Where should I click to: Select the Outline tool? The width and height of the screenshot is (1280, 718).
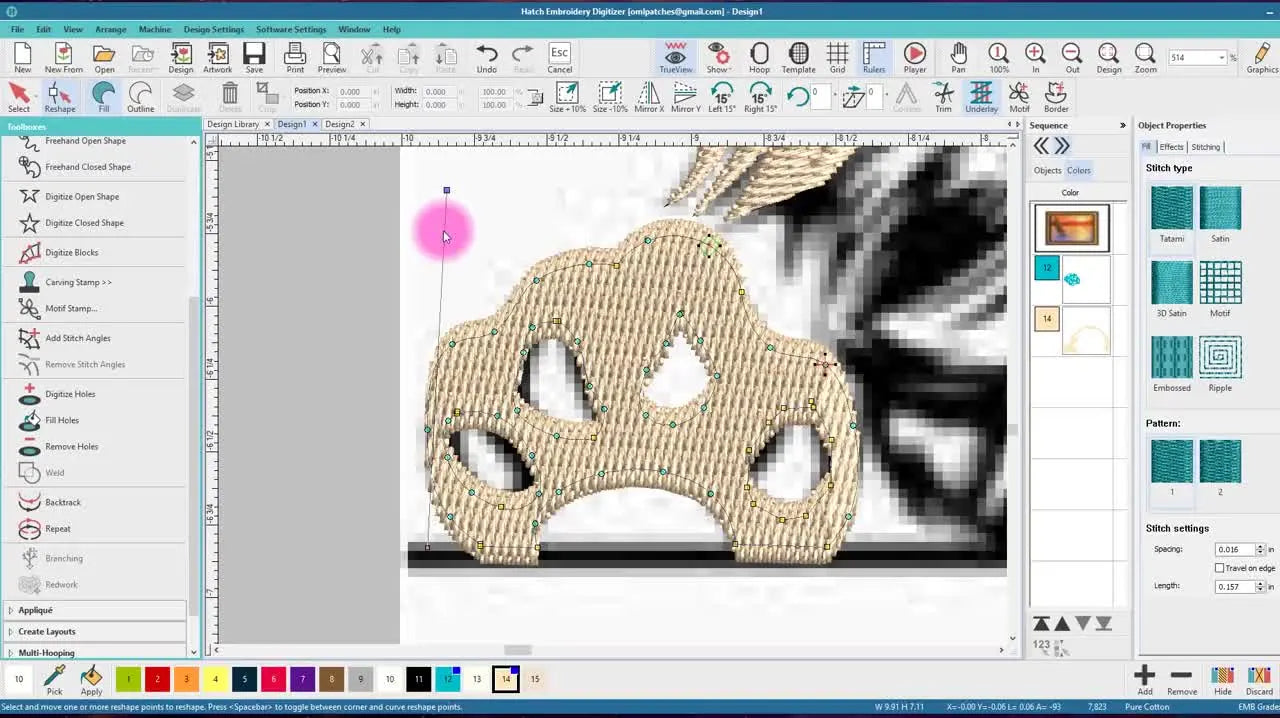(x=140, y=97)
